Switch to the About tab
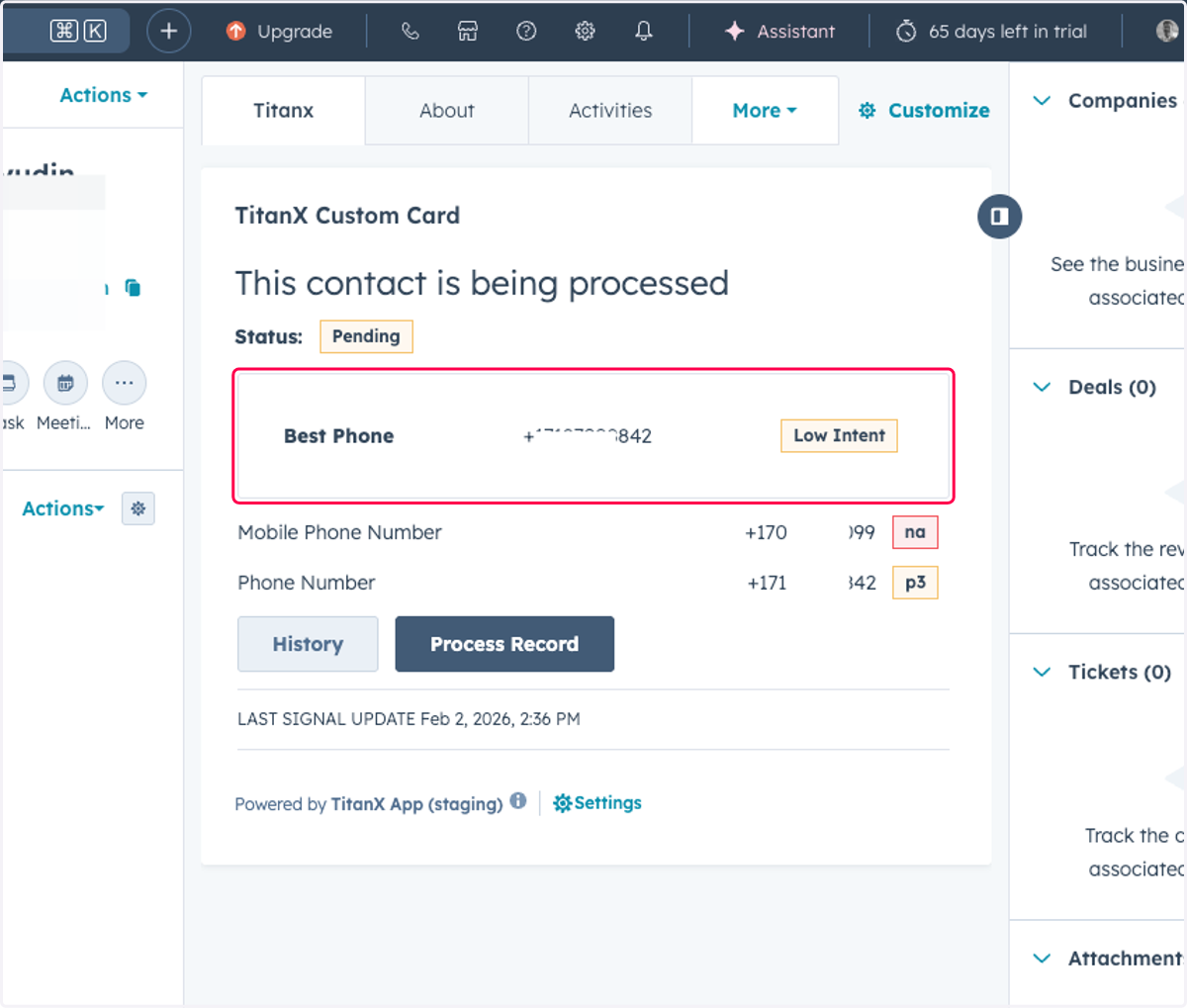 (x=447, y=111)
